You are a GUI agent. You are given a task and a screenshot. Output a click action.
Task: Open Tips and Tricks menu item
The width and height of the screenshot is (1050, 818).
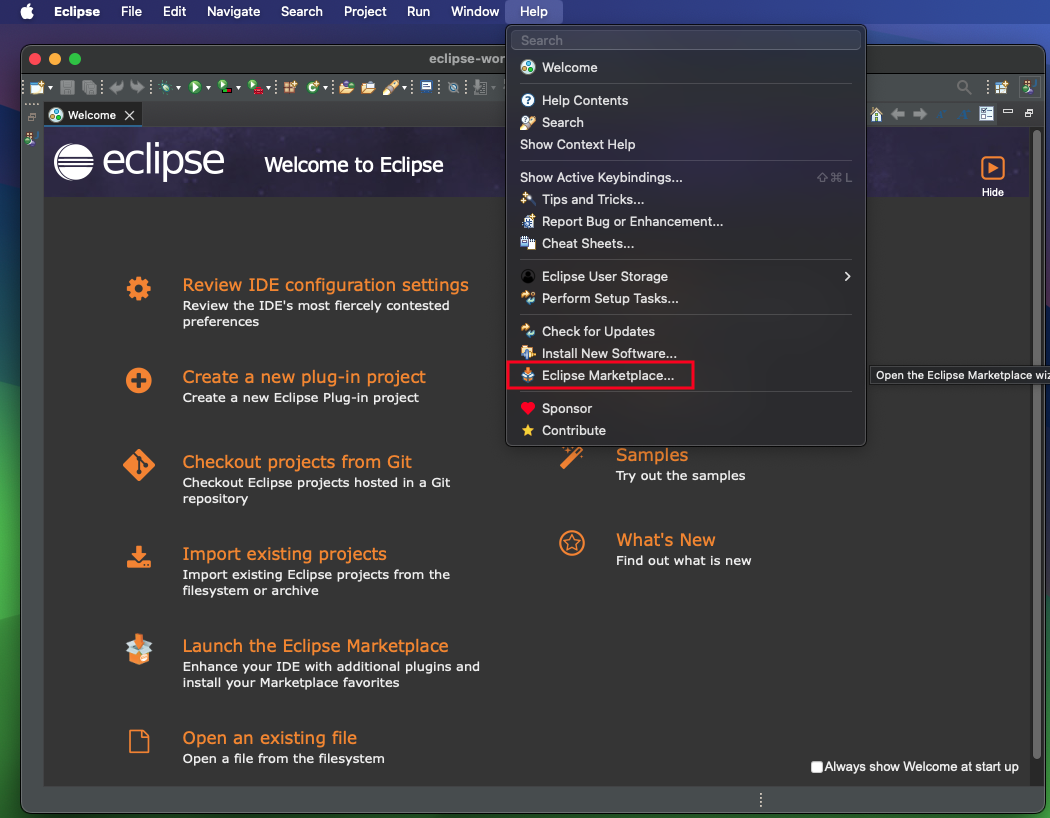click(x=686, y=199)
